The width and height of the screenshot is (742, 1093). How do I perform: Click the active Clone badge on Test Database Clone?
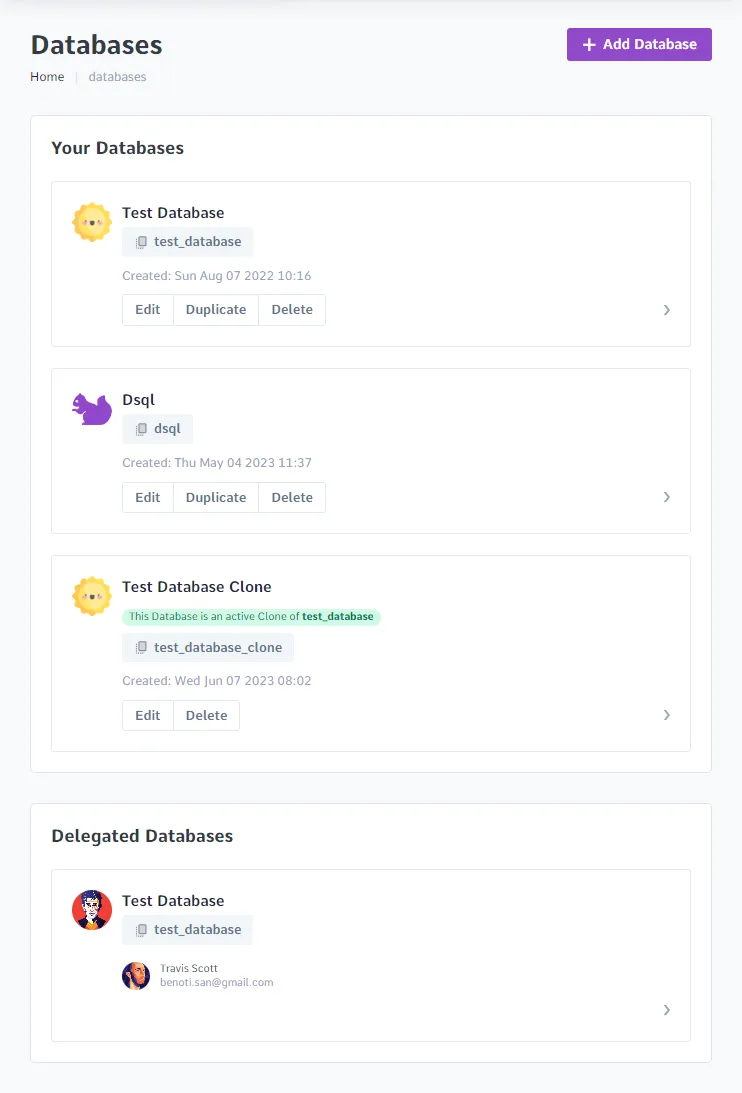250,616
